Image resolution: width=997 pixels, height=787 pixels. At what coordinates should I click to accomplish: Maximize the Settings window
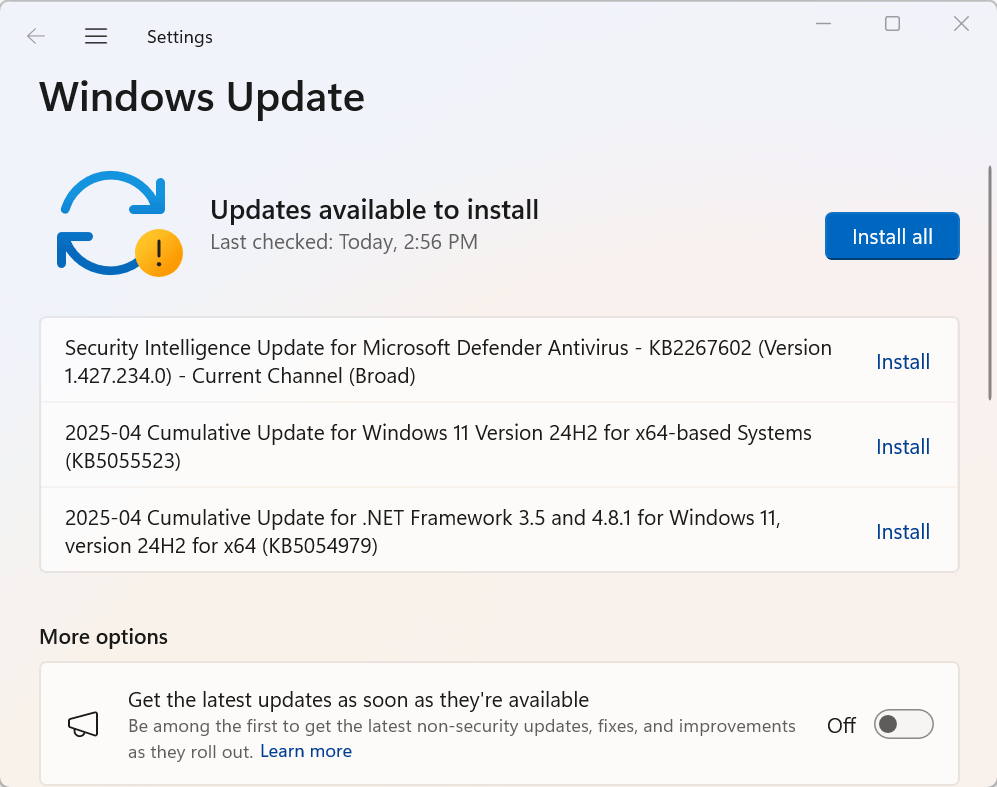coord(892,24)
